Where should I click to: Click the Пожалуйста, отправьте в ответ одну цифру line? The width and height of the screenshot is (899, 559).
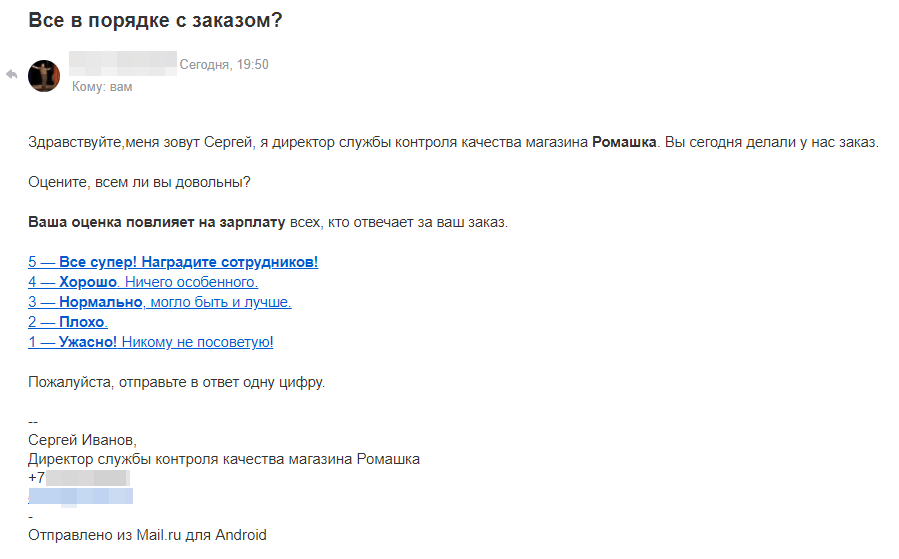(176, 382)
